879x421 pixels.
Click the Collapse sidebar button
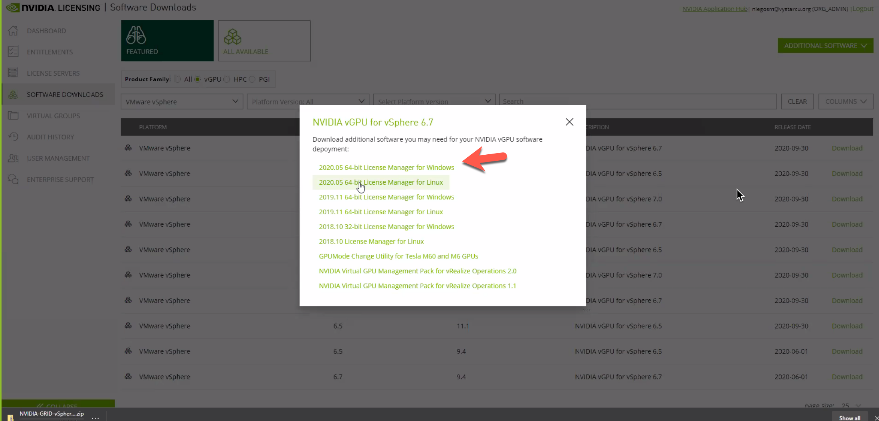point(58,404)
